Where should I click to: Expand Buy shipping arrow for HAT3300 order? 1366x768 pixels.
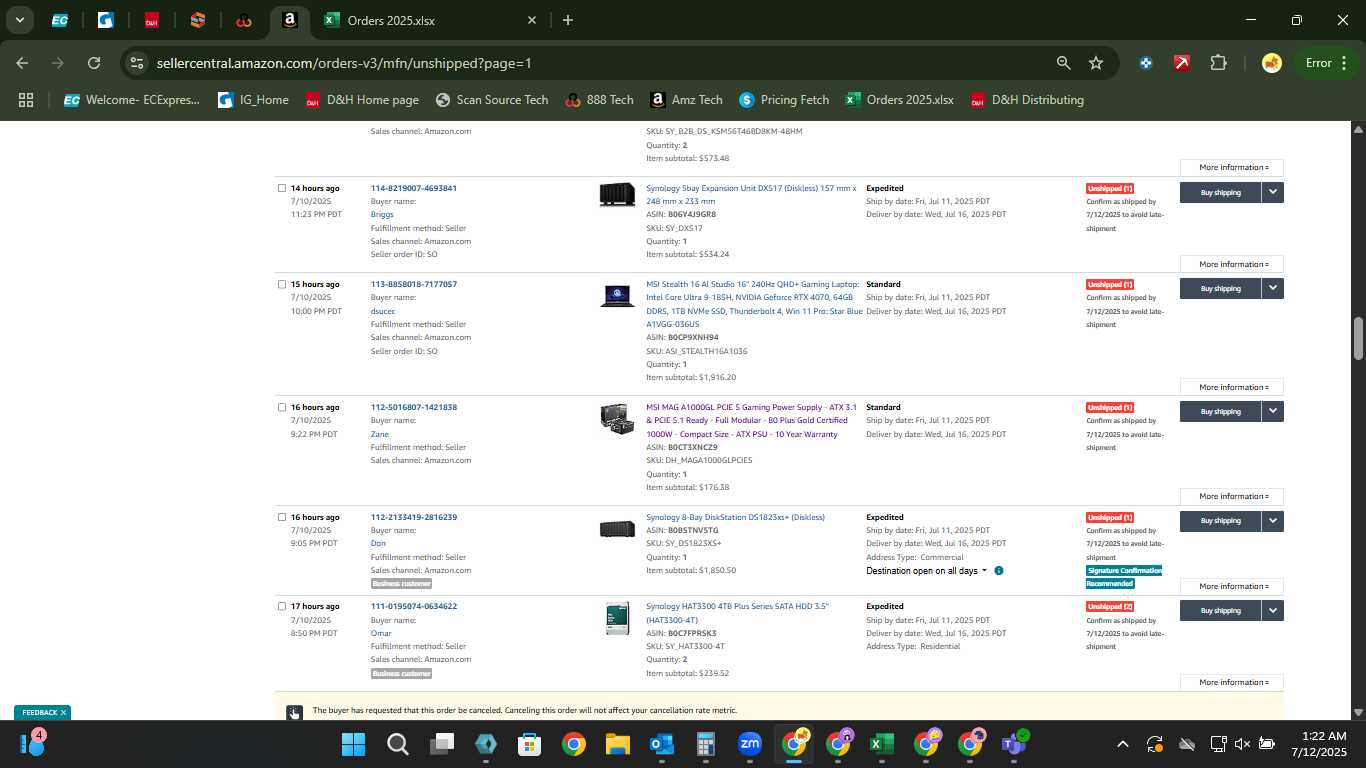click(1272, 610)
